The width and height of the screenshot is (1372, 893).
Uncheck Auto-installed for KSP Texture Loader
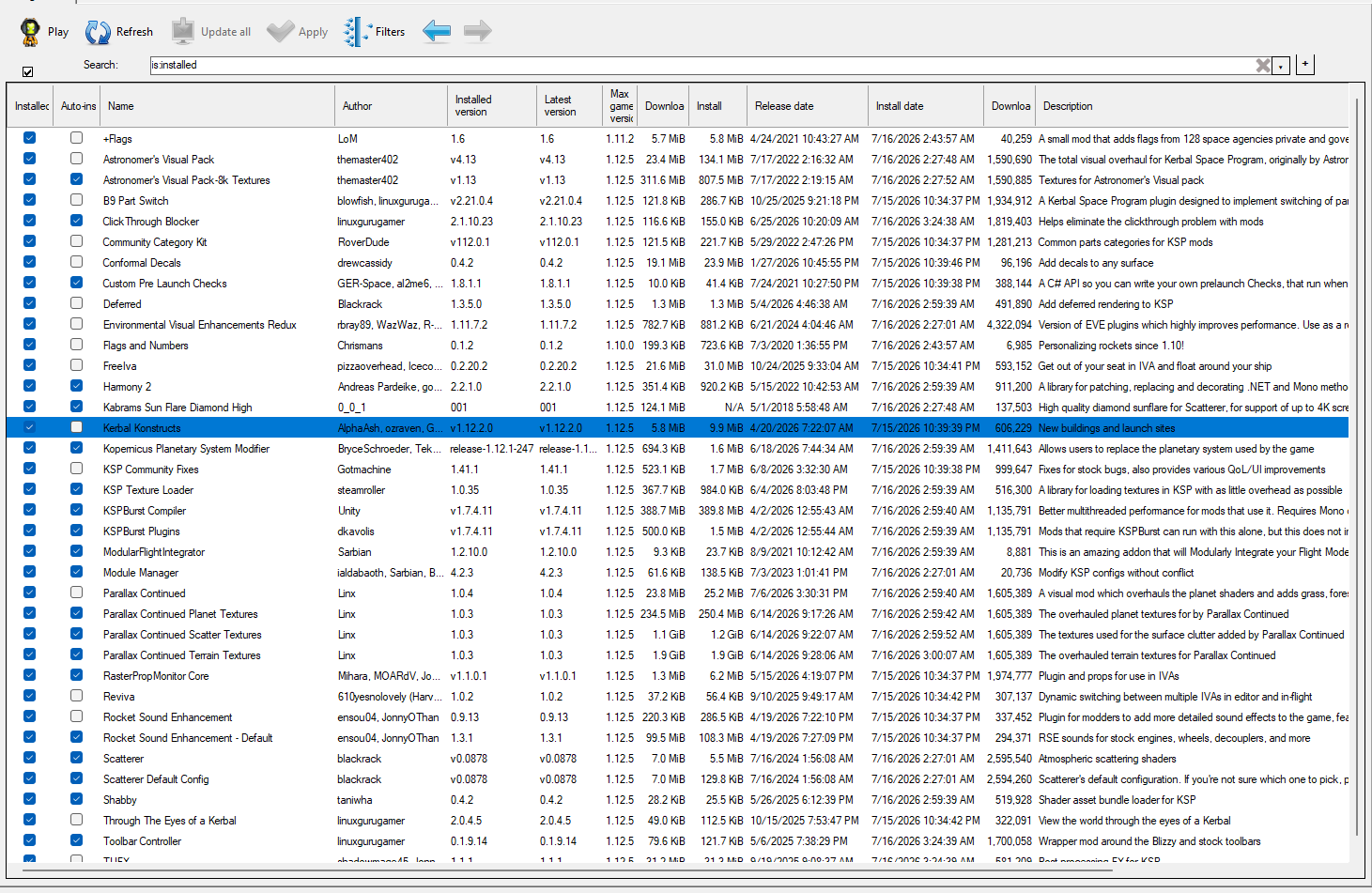coord(76,489)
